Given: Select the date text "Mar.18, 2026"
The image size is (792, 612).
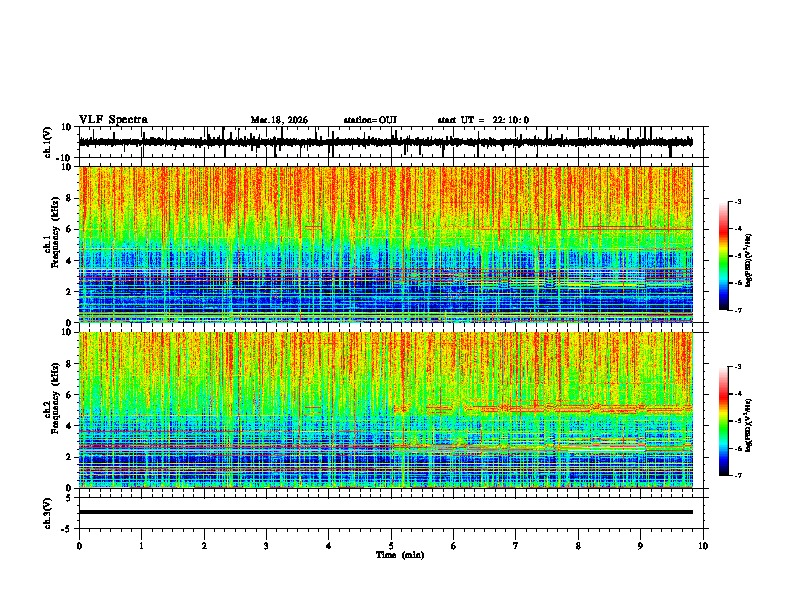Looking at the screenshot, I should 279,120.
